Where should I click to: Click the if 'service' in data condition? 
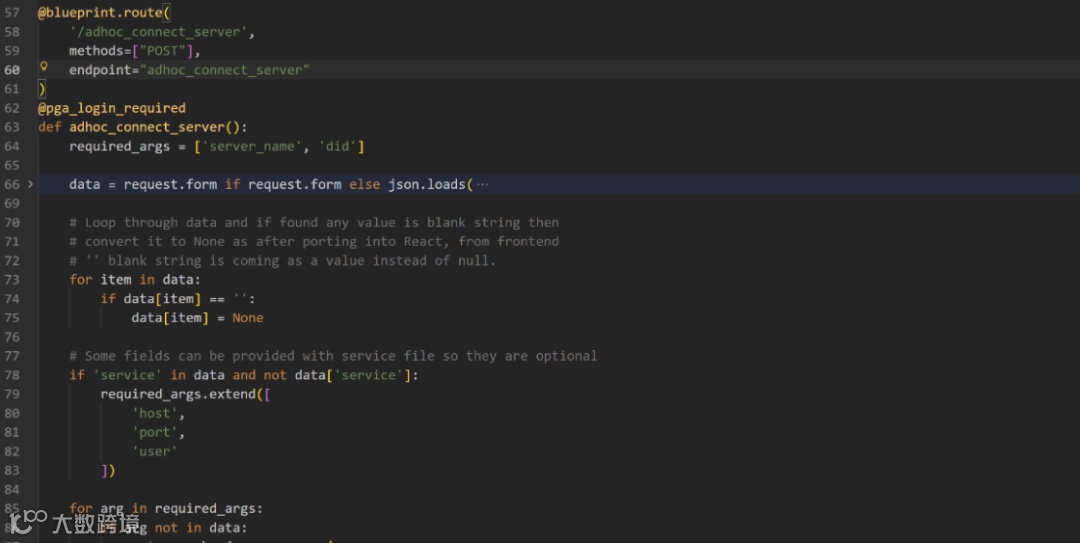244,375
